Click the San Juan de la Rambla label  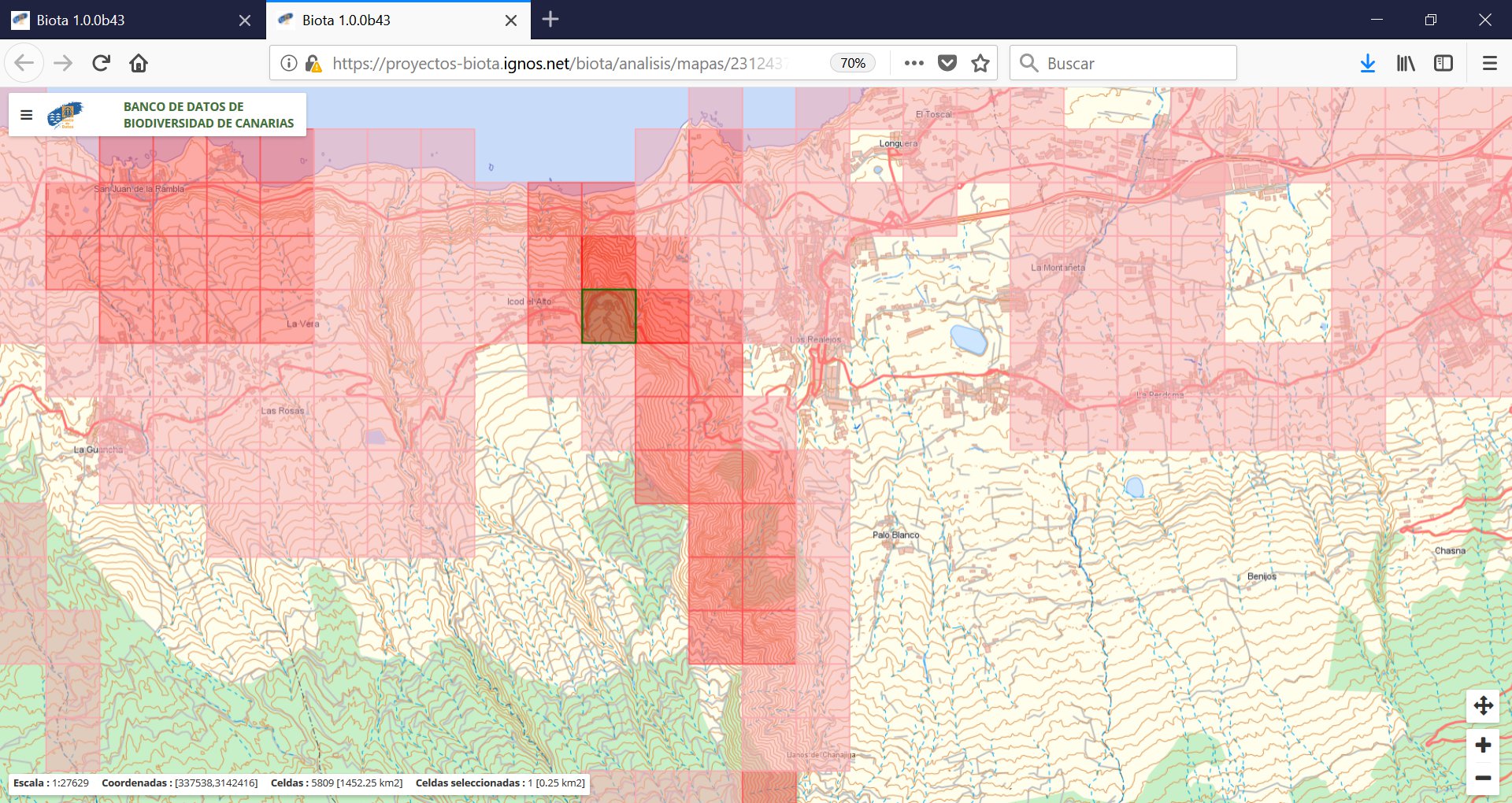coord(139,189)
